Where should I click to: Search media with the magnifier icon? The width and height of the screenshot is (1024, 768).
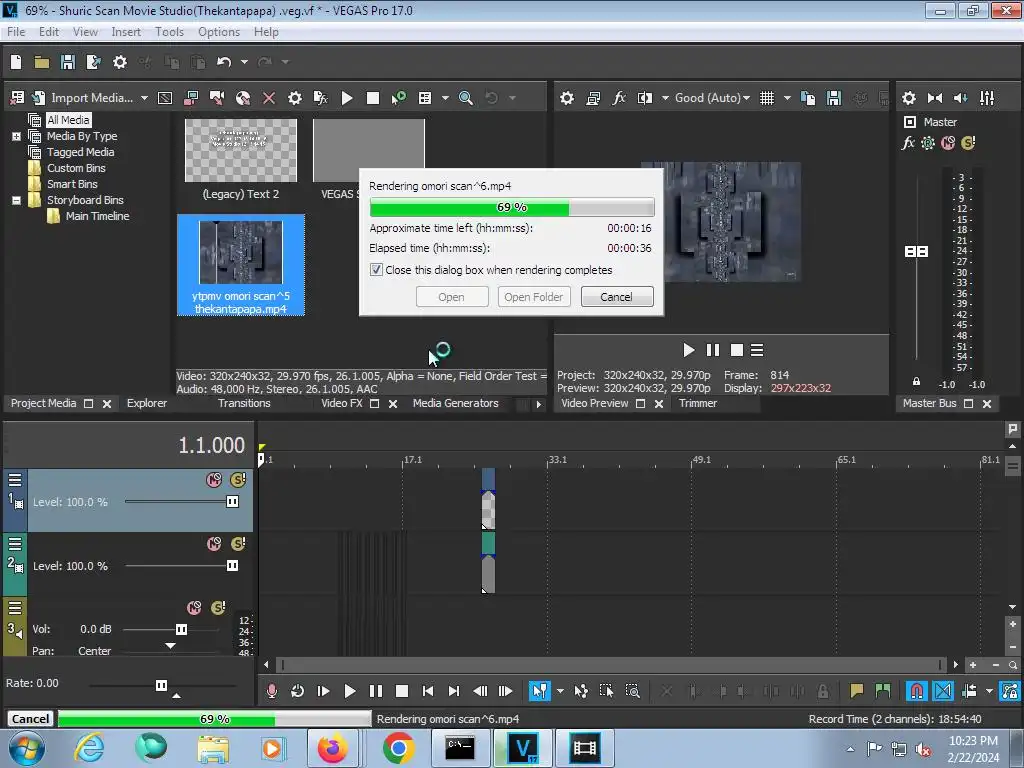[466, 98]
